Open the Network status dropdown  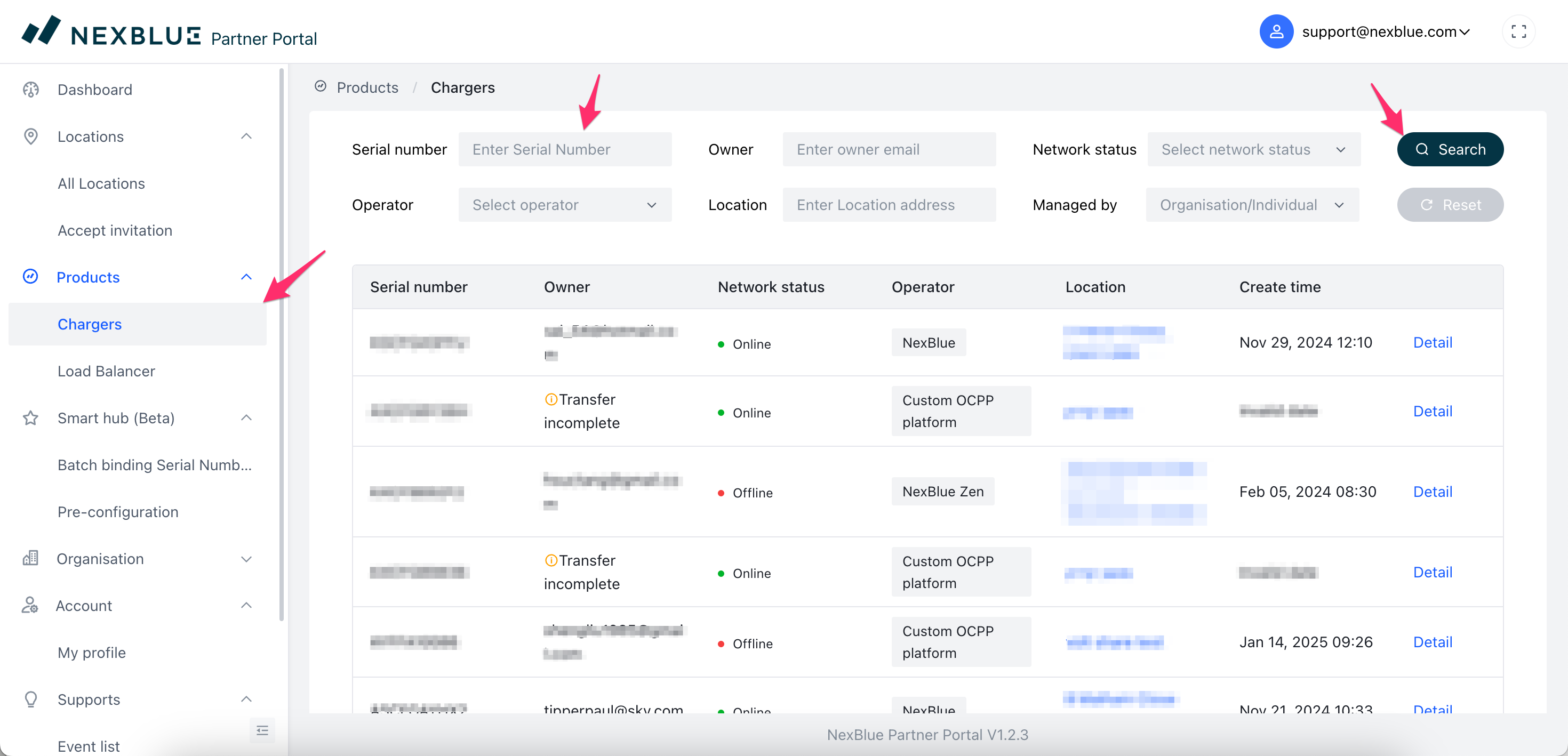coord(1253,149)
